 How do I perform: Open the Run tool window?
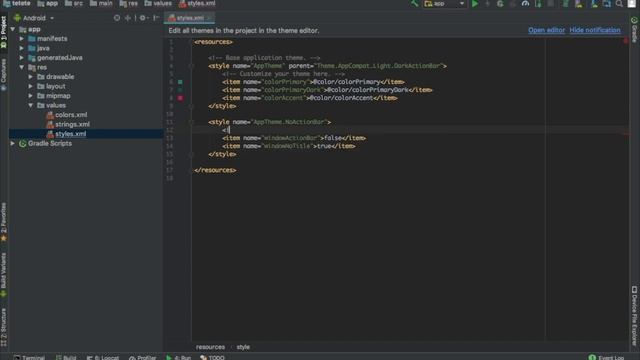[178, 357]
